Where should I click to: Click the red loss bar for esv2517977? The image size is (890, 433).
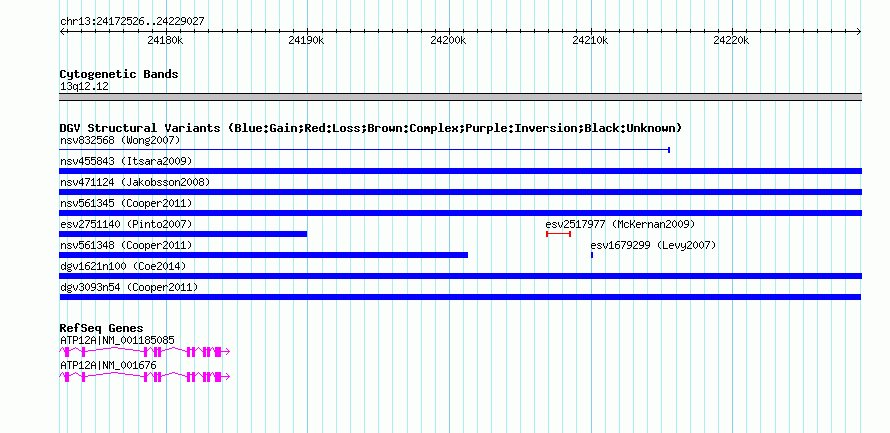(559, 234)
